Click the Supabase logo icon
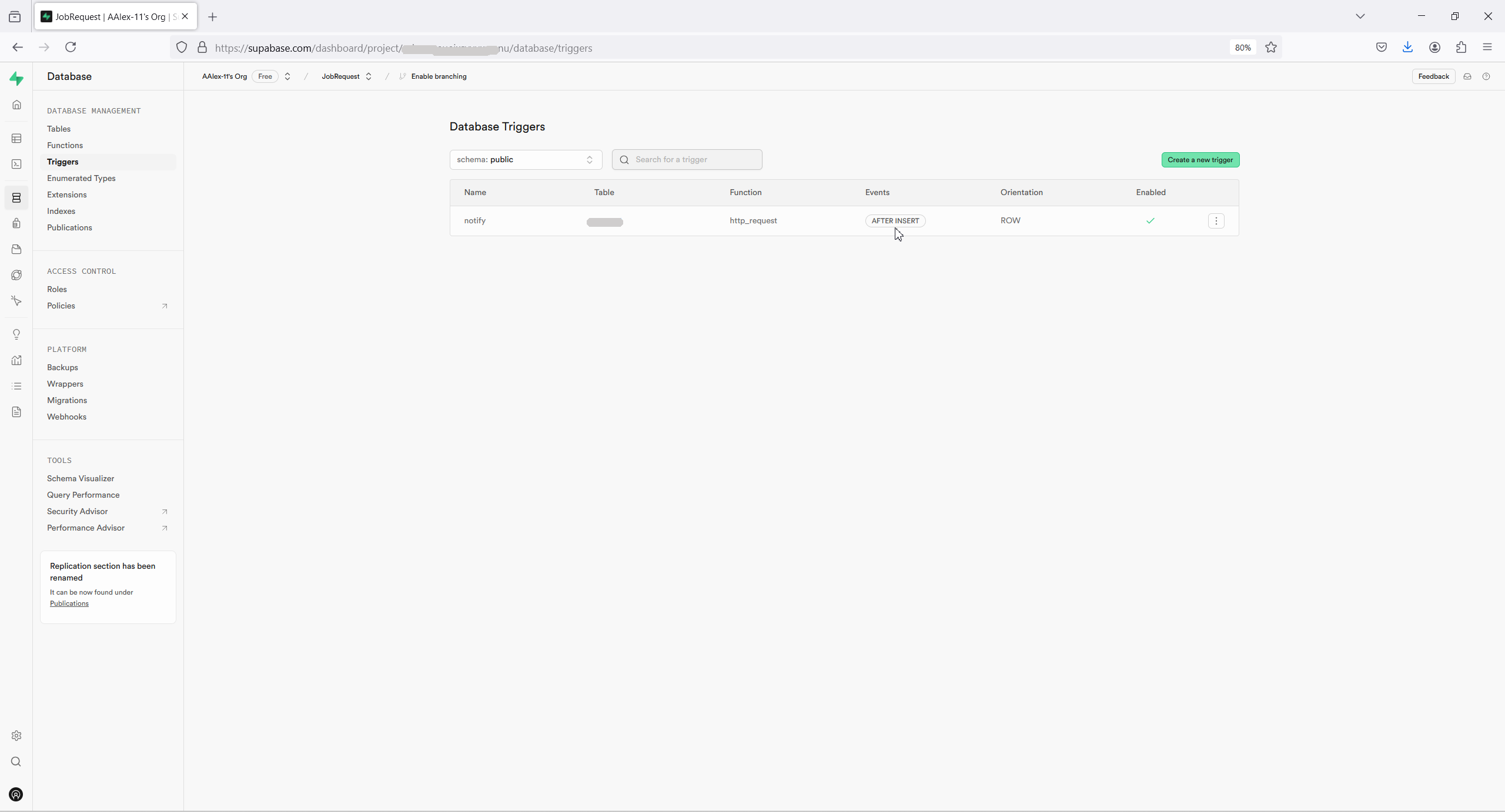 pos(16,78)
